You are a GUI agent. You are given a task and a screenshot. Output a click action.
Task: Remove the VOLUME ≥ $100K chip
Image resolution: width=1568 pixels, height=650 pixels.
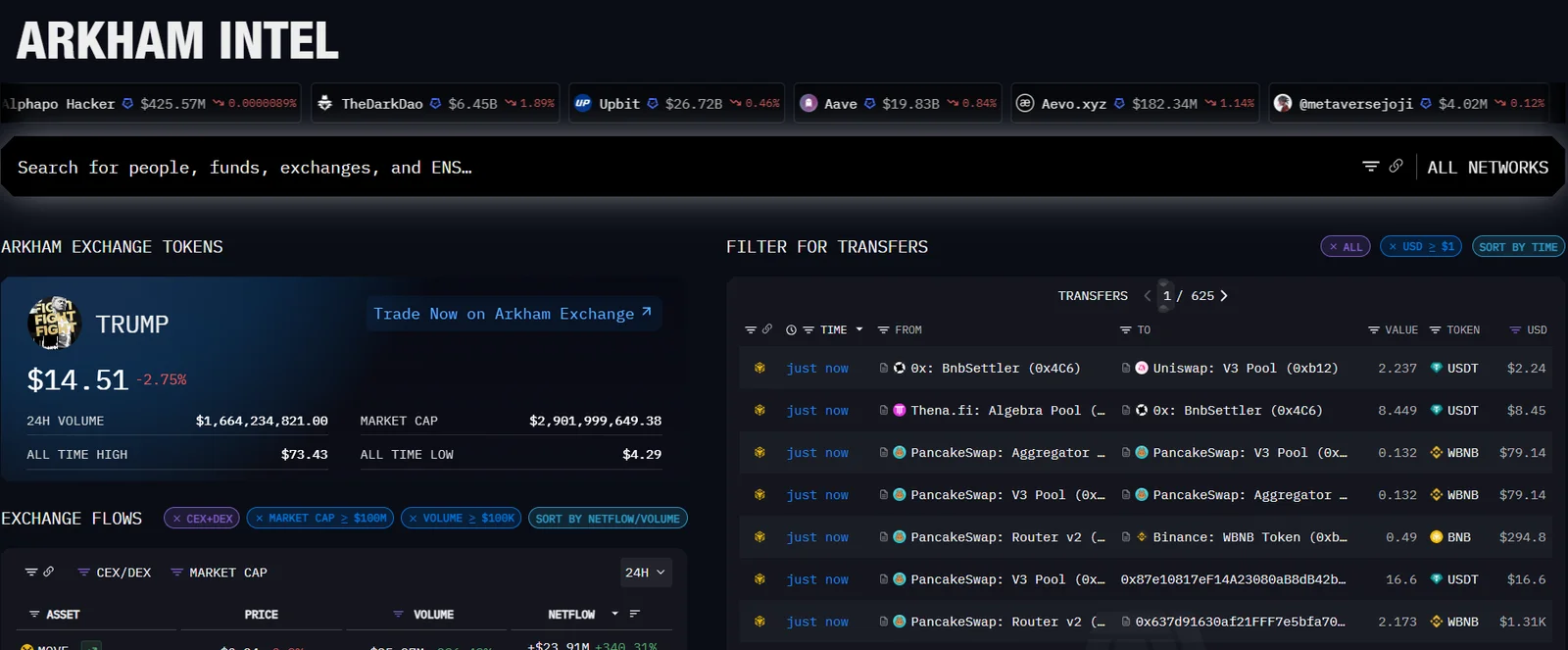(462, 518)
